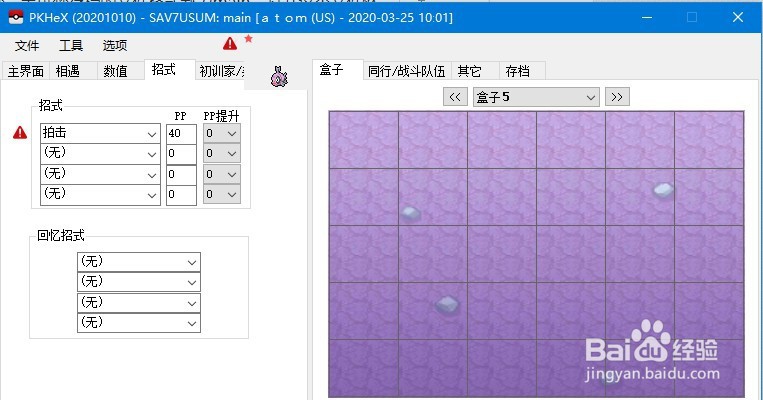Select the 招式 tab

pos(169,70)
